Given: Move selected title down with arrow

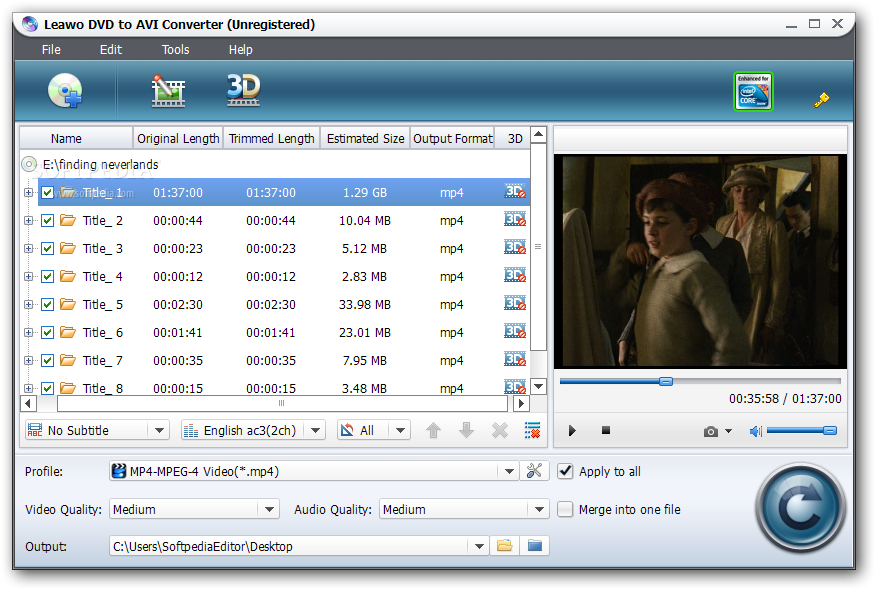Looking at the screenshot, I should point(466,430).
